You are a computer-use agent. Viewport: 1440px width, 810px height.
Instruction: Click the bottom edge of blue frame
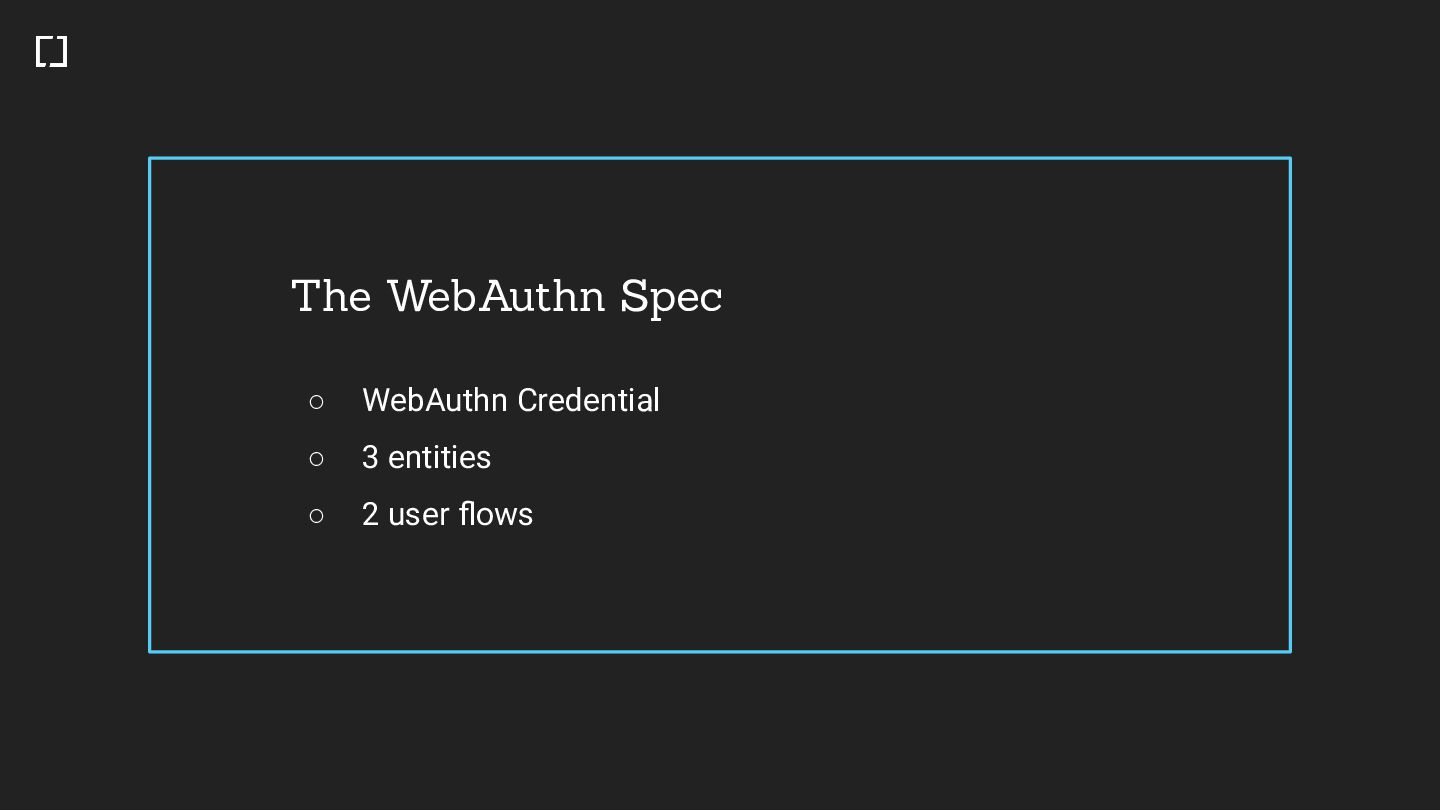tap(720, 651)
